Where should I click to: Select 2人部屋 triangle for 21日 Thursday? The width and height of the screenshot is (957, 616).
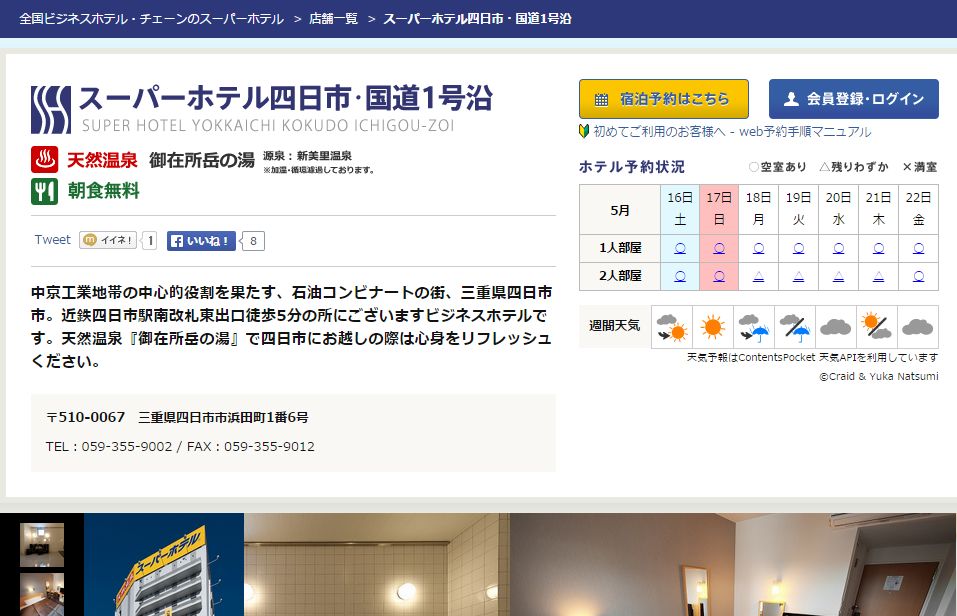click(878, 277)
